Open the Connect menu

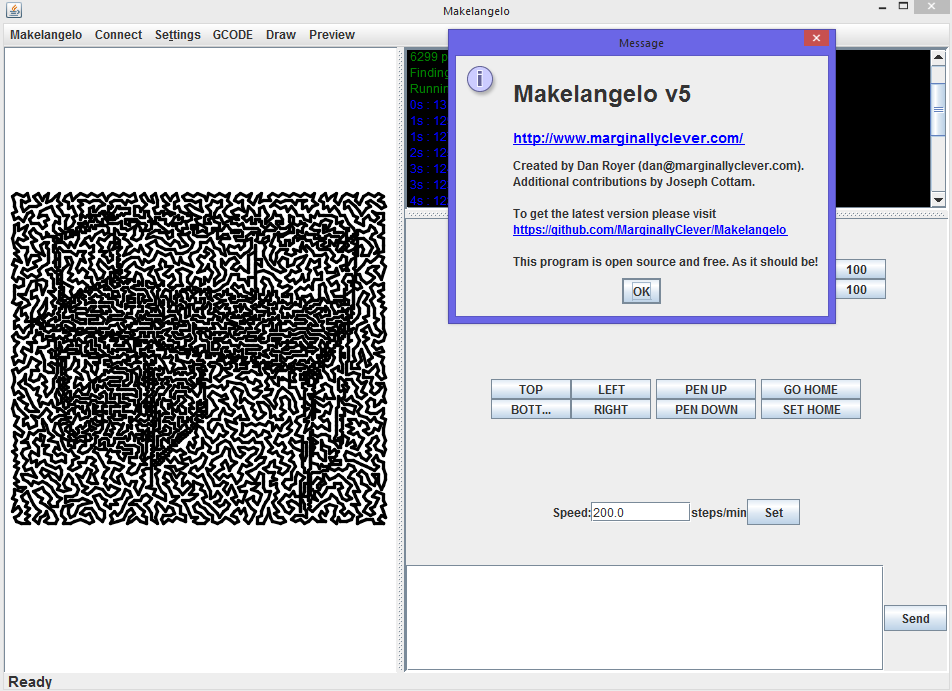(x=118, y=35)
